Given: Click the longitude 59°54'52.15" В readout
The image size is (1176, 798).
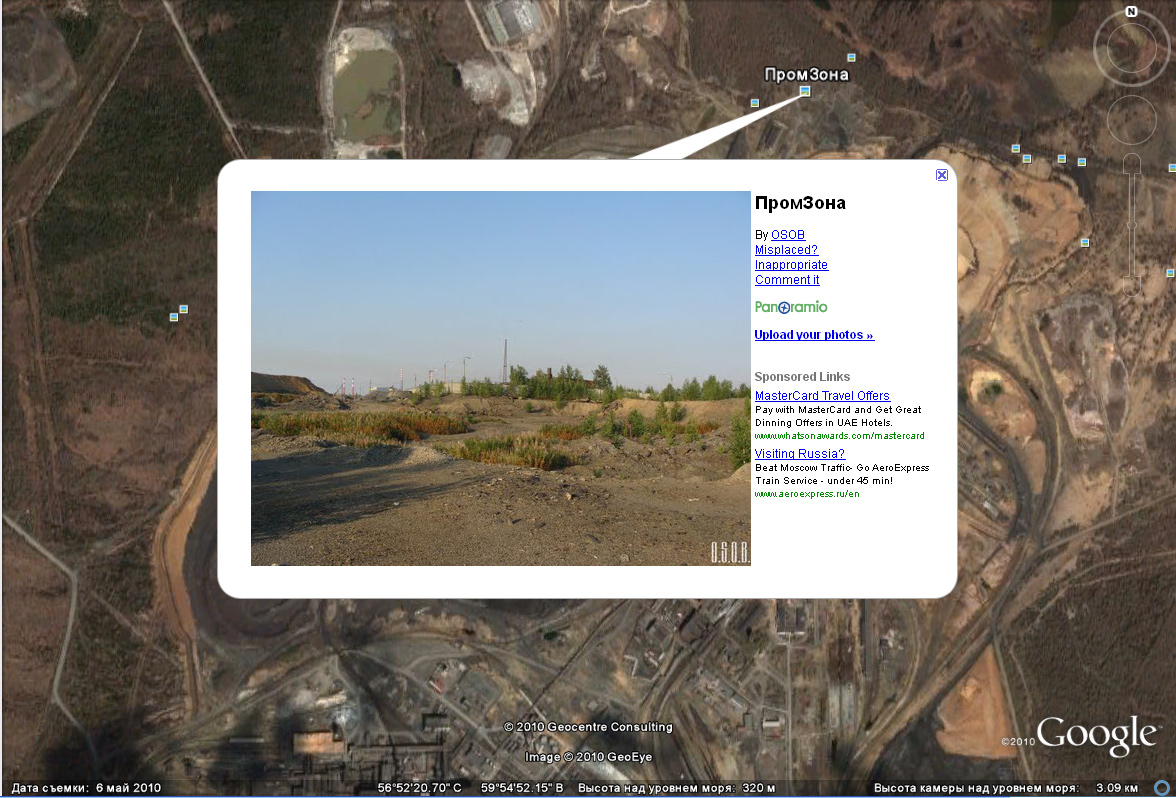Looking at the screenshot, I should (x=522, y=788).
